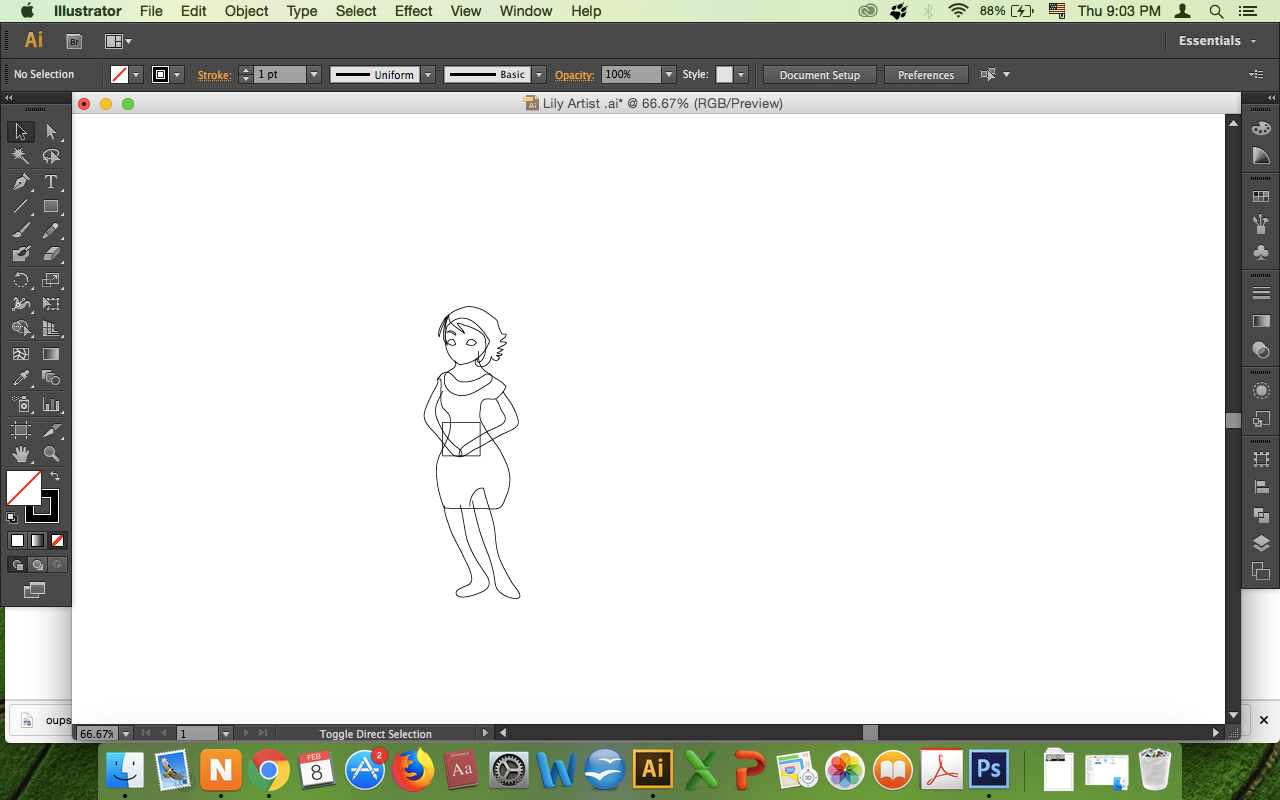The height and width of the screenshot is (800, 1280).
Task: Set paint mode to Color
Action: click(x=17, y=540)
